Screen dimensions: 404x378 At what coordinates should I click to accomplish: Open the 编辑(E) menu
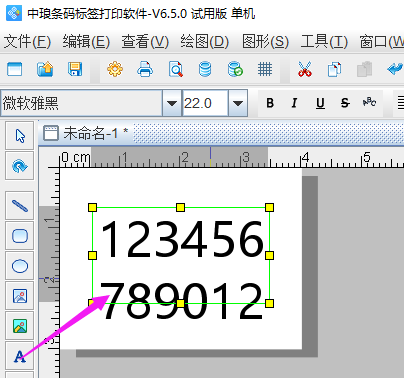(86, 42)
